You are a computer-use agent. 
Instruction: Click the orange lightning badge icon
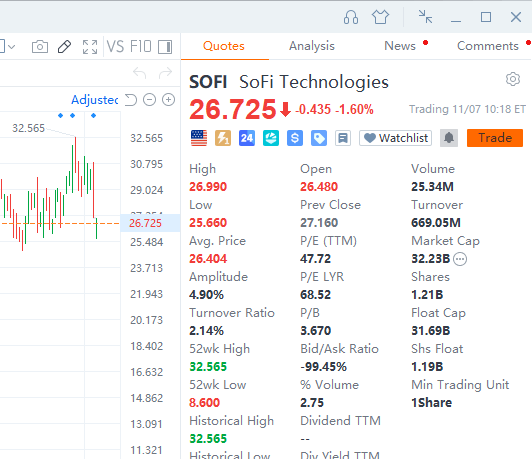(223, 138)
